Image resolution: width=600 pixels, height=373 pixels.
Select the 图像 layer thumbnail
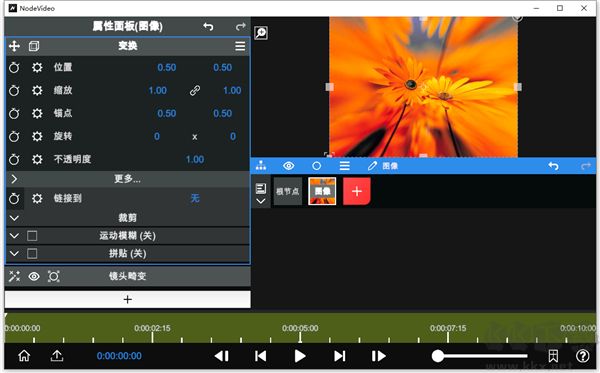[322, 191]
